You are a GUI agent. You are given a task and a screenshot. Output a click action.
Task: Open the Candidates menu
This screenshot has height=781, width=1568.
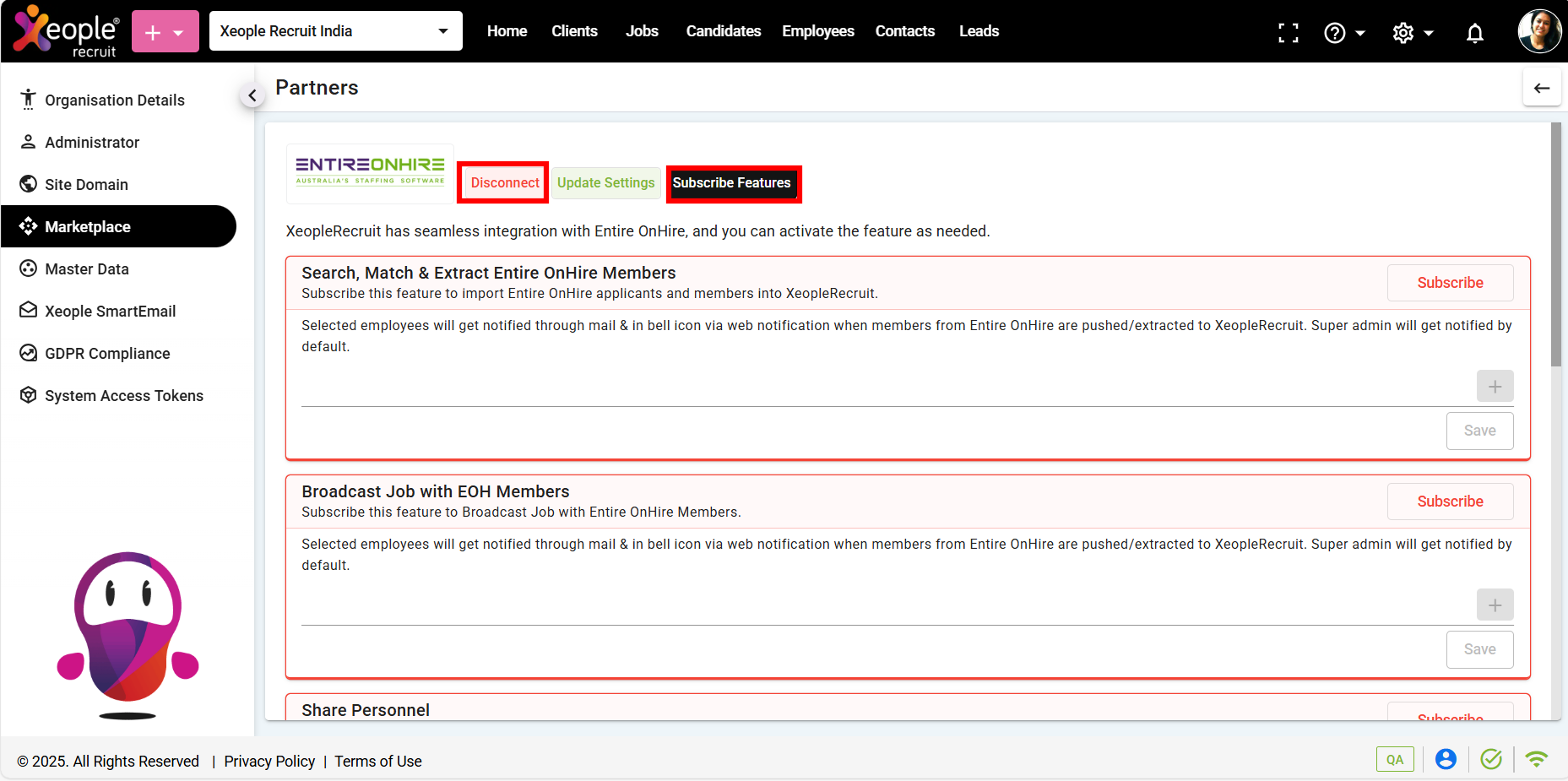(x=724, y=31)
